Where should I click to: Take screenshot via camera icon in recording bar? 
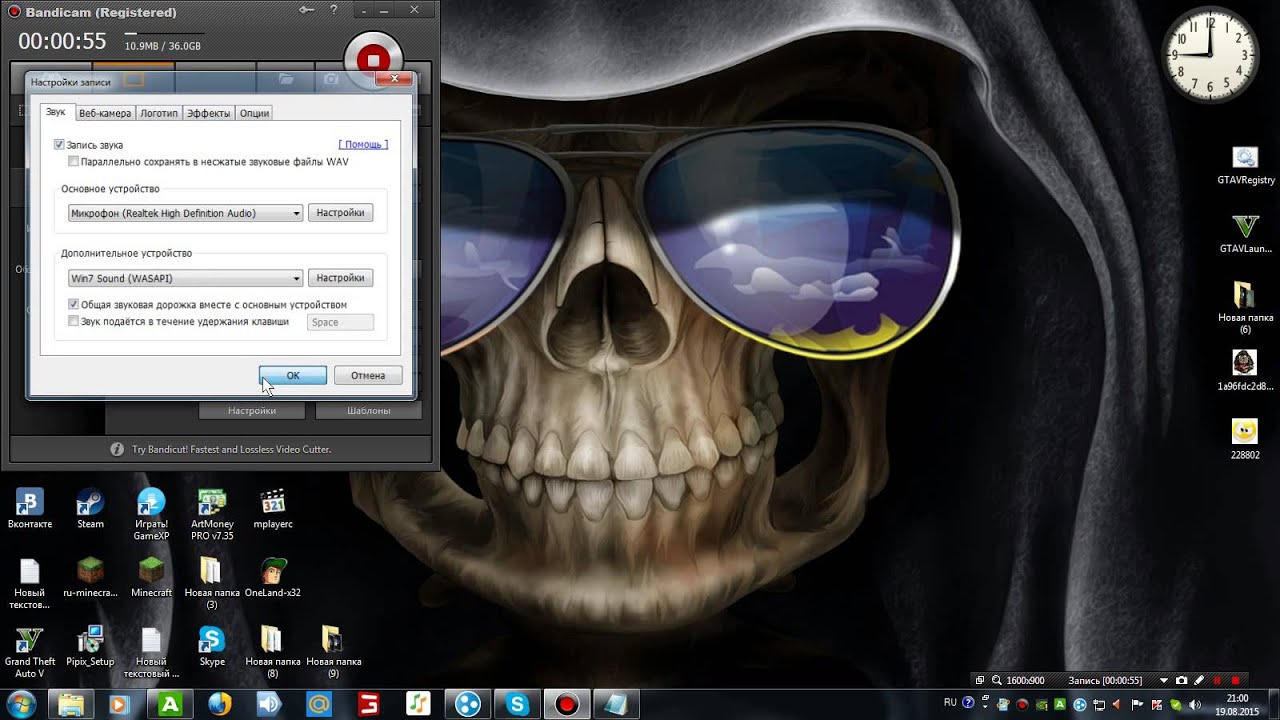(x=1182, y=680)
